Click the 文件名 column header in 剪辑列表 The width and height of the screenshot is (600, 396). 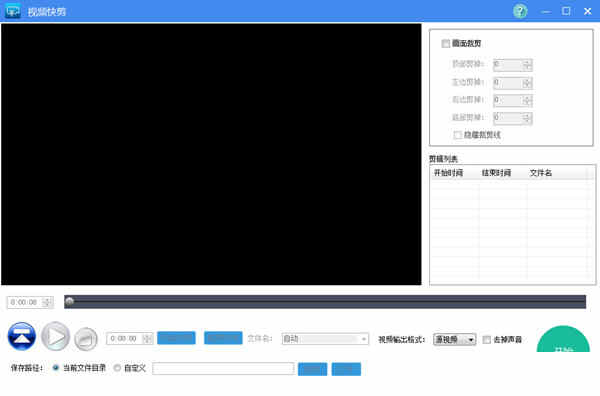(x=557, y=173)
